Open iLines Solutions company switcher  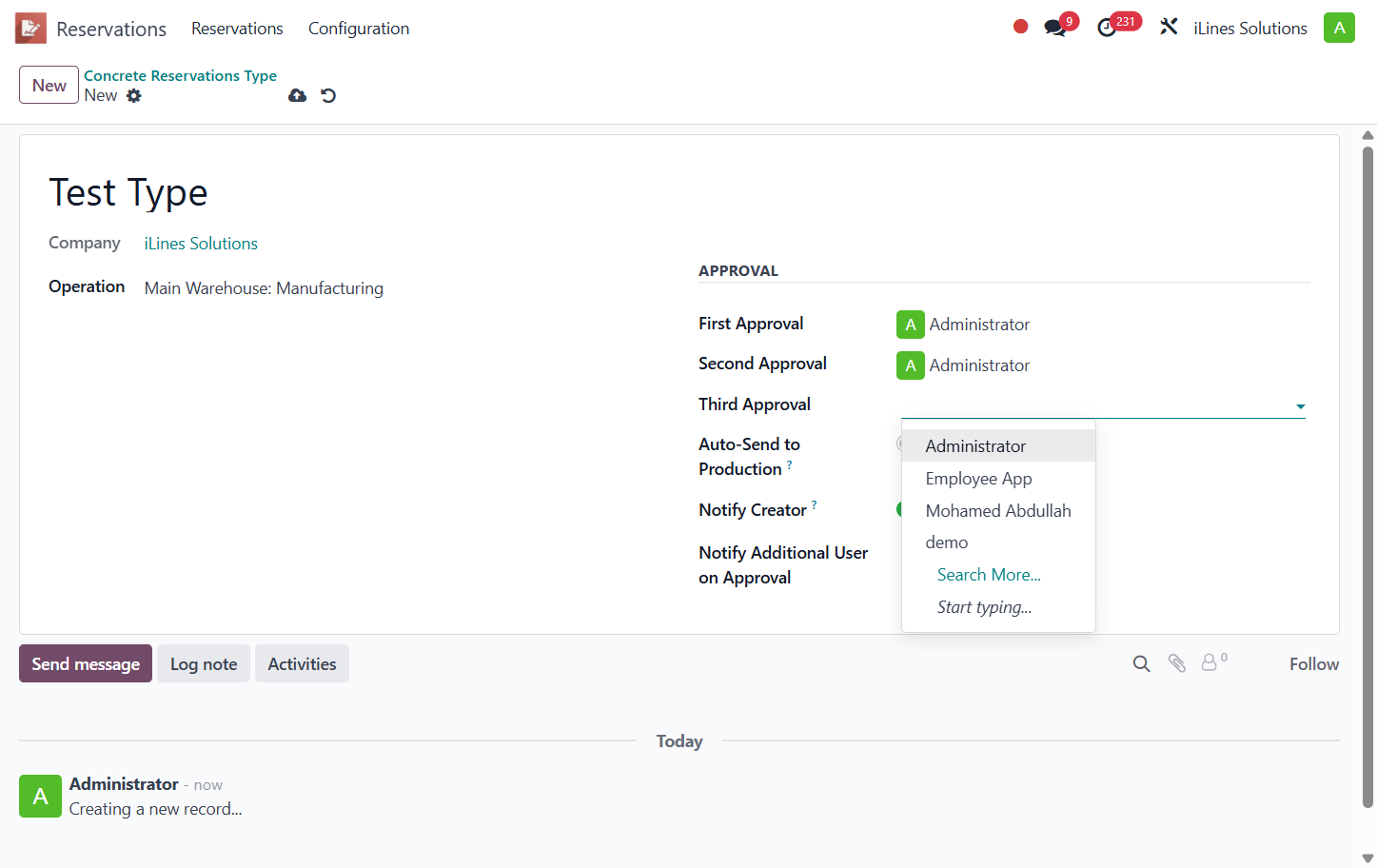(x=1250, y=29)
